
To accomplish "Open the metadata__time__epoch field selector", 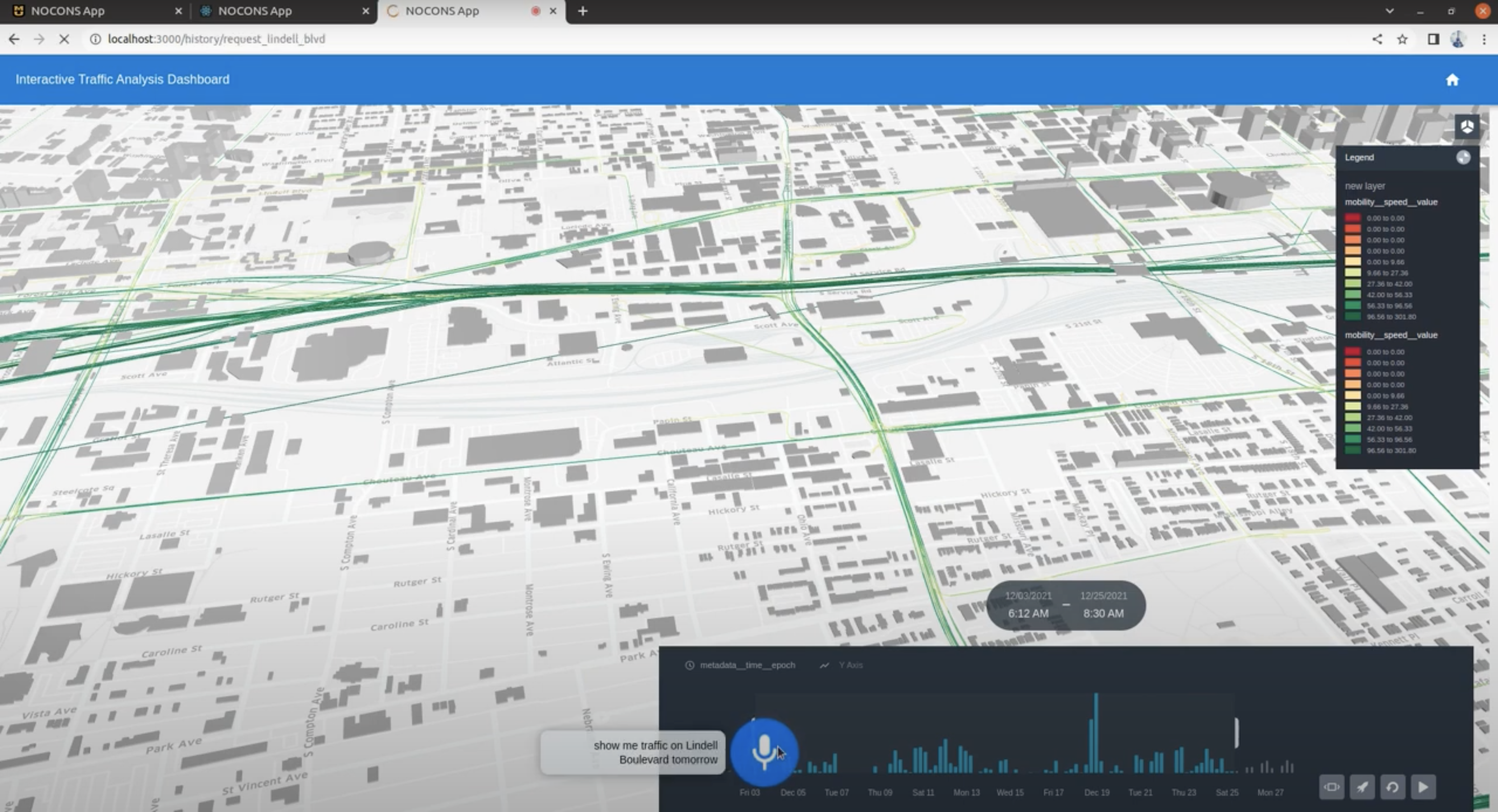I will pyautogui.click(x=740, y=665).
